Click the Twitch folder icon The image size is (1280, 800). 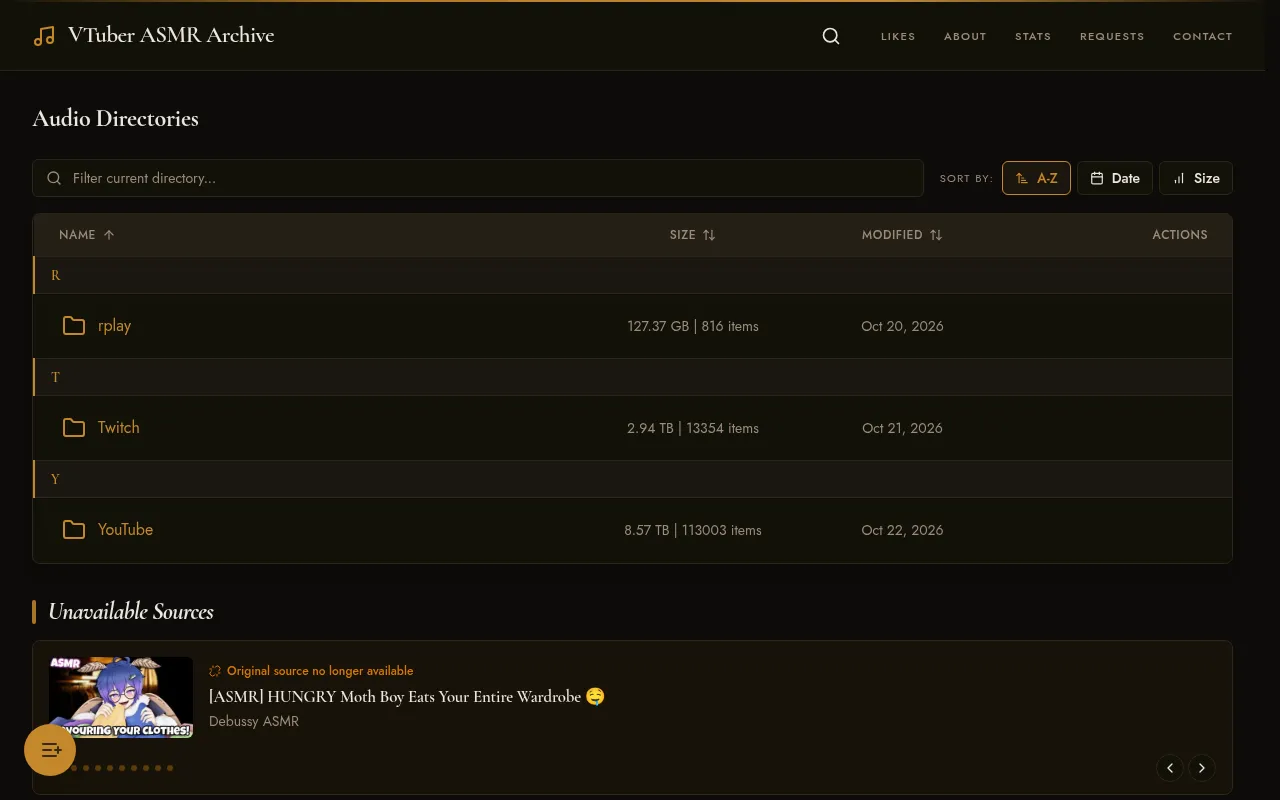tap(74, 428)
